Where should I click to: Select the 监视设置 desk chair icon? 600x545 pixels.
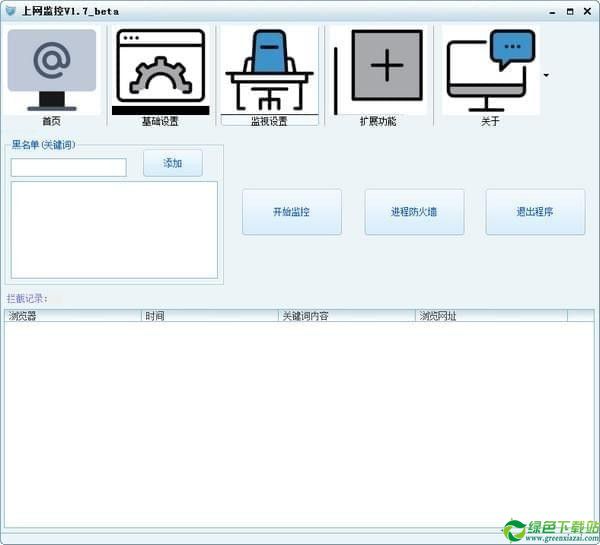[269, 70]
